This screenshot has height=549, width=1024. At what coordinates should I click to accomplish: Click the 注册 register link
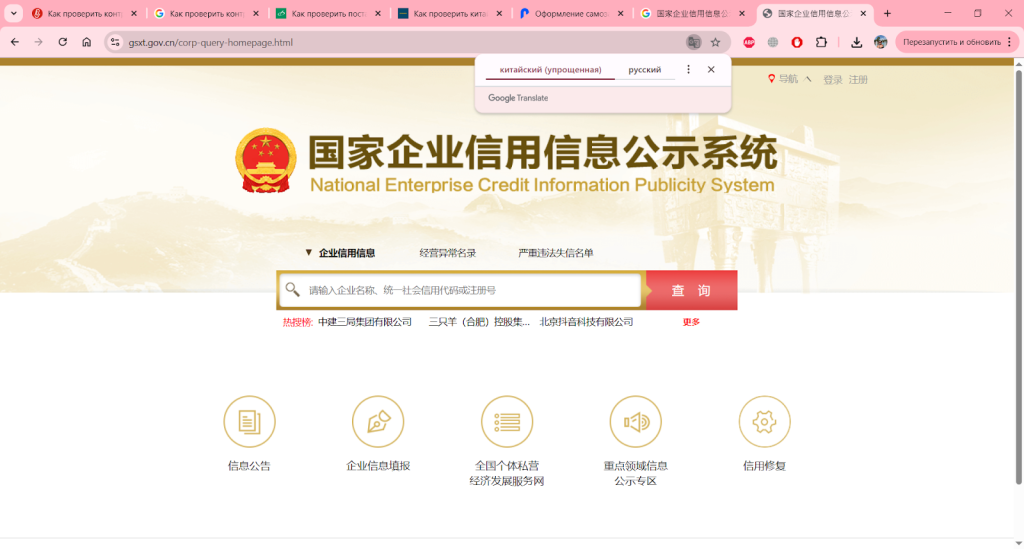pyautogui.click(x=858, y=80)
